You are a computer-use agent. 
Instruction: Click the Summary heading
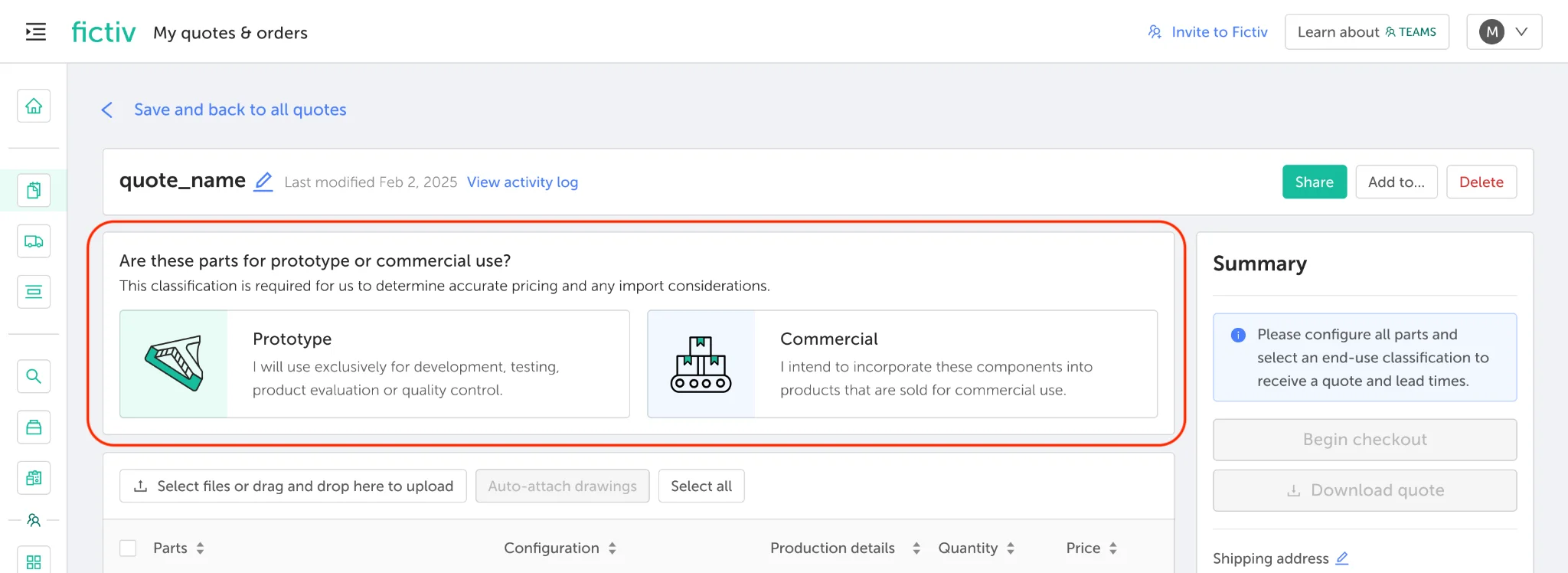(x=1259, y=264)
